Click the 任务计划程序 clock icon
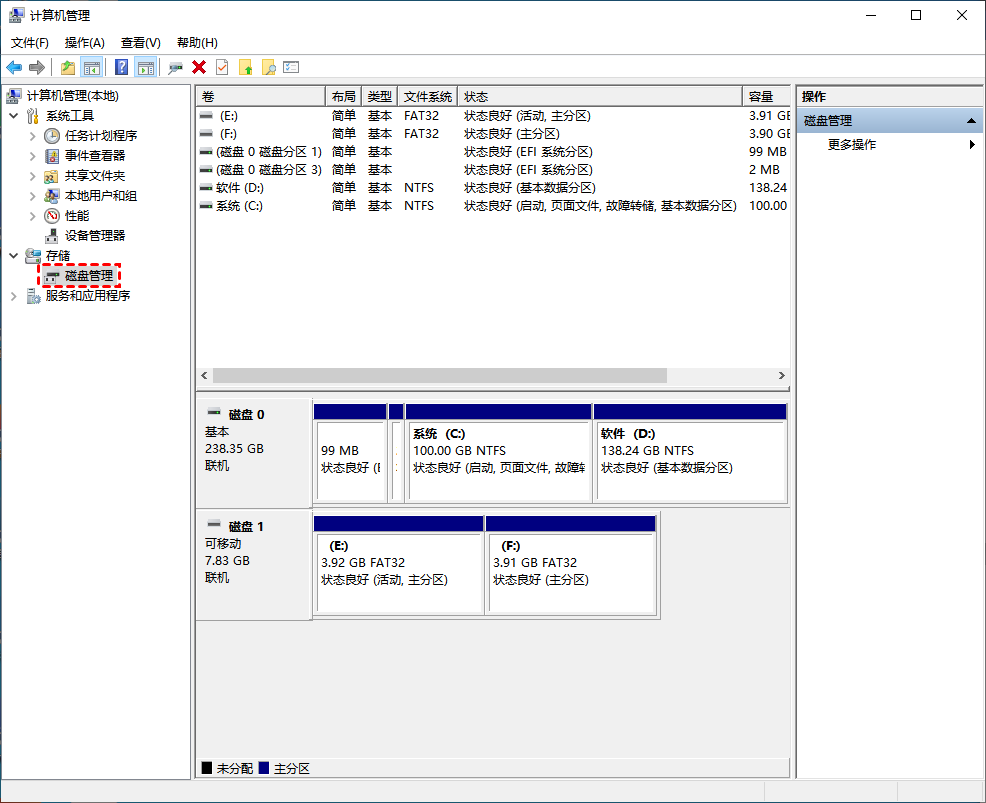The image size is (986, 803). point(52,136)
